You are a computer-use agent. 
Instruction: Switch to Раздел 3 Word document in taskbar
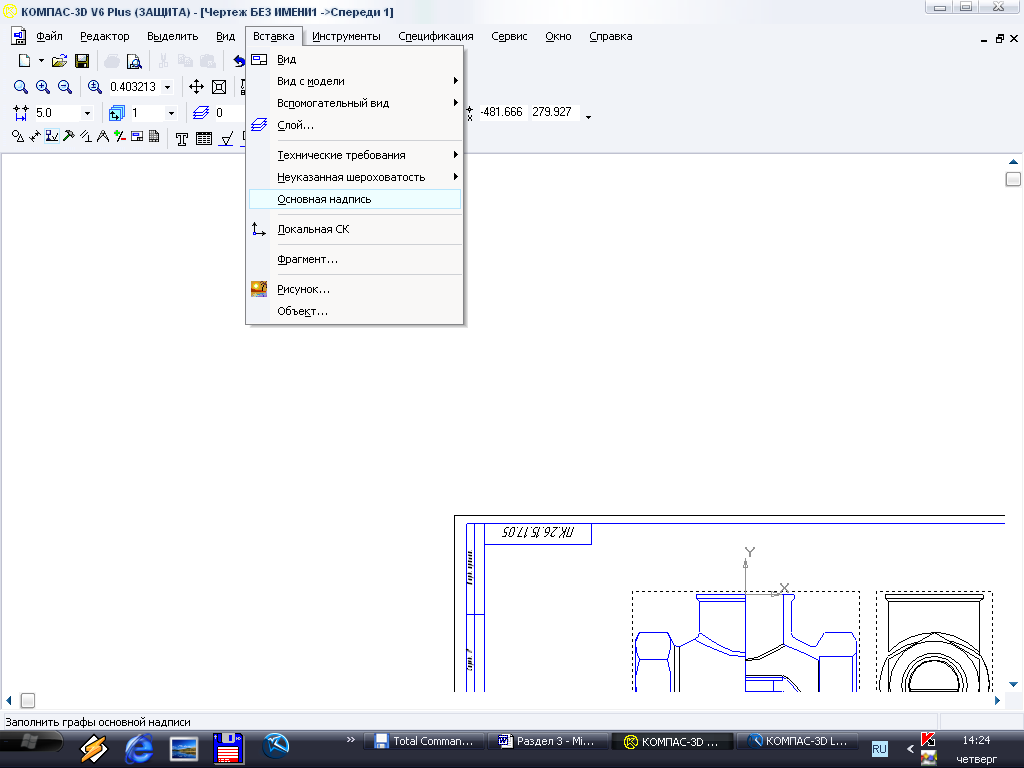pos(547,741)
